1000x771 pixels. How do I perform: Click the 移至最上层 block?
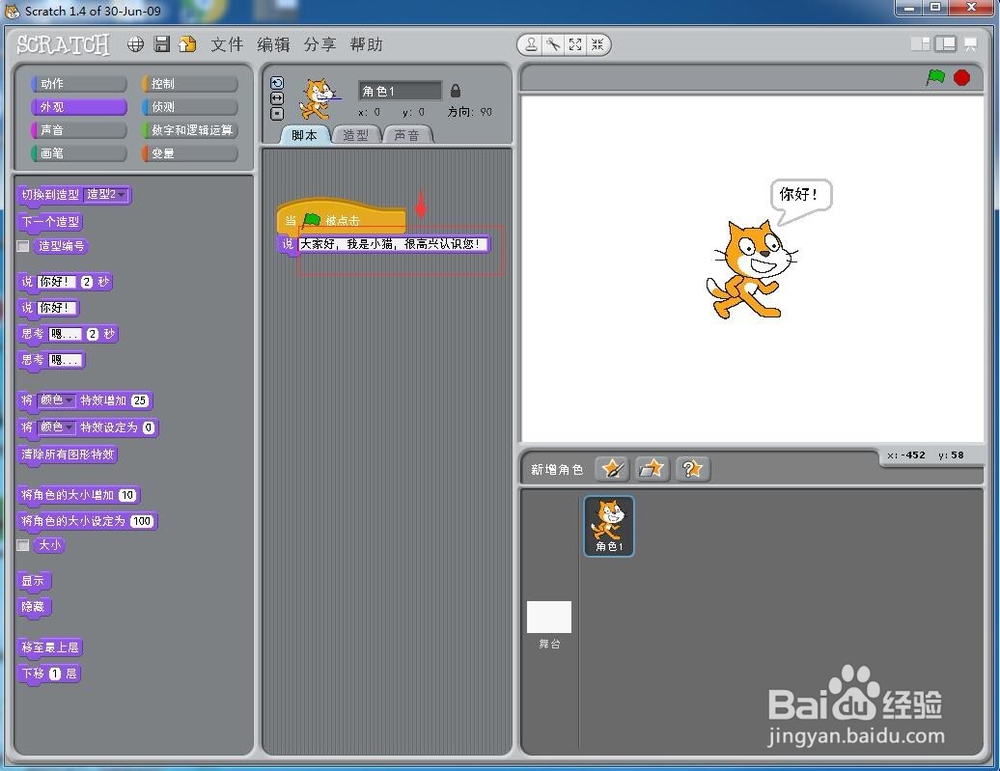tap(50, 648)
